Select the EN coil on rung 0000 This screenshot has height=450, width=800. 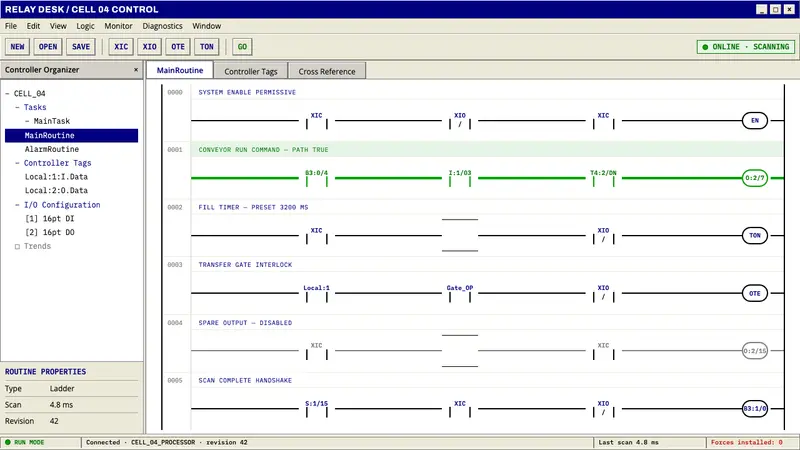click(755, 120)
